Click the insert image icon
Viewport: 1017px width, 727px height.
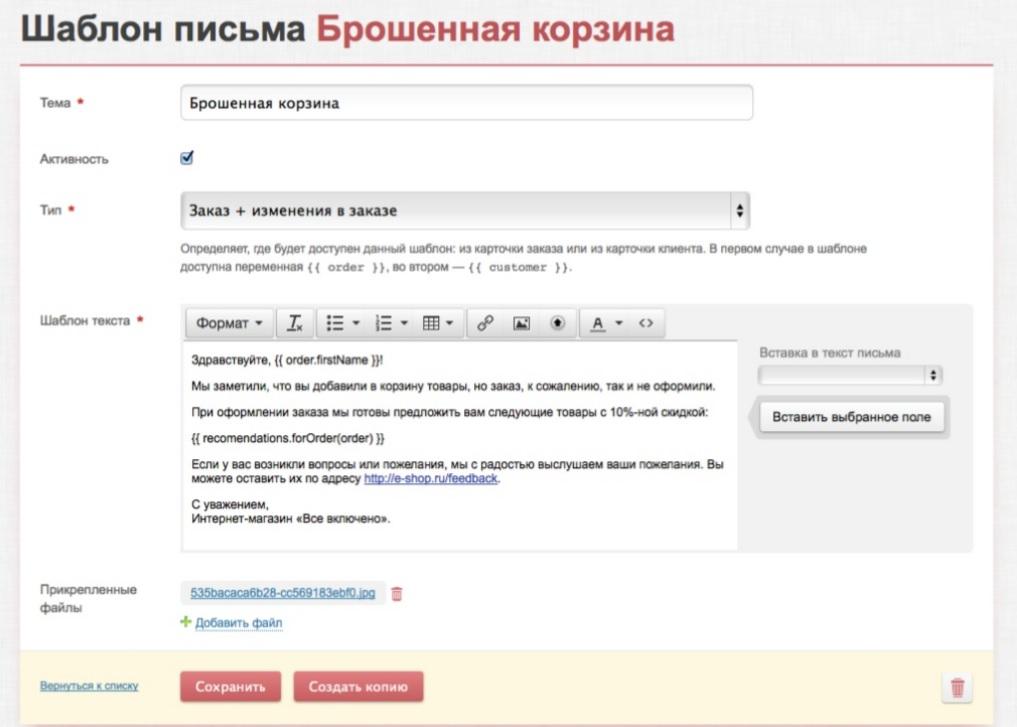[521, 323]
